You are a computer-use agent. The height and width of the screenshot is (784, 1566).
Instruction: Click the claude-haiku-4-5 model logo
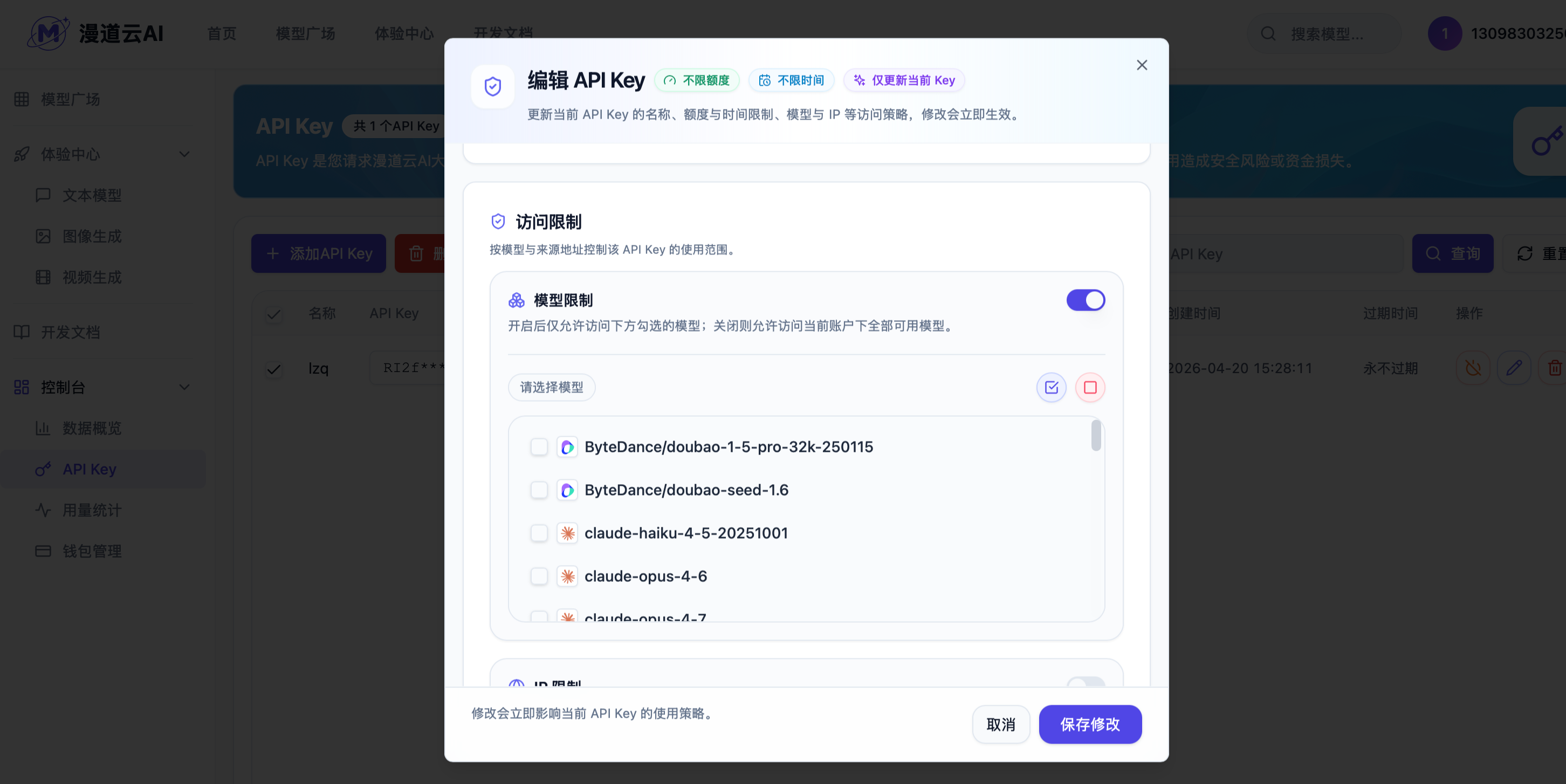567,534
